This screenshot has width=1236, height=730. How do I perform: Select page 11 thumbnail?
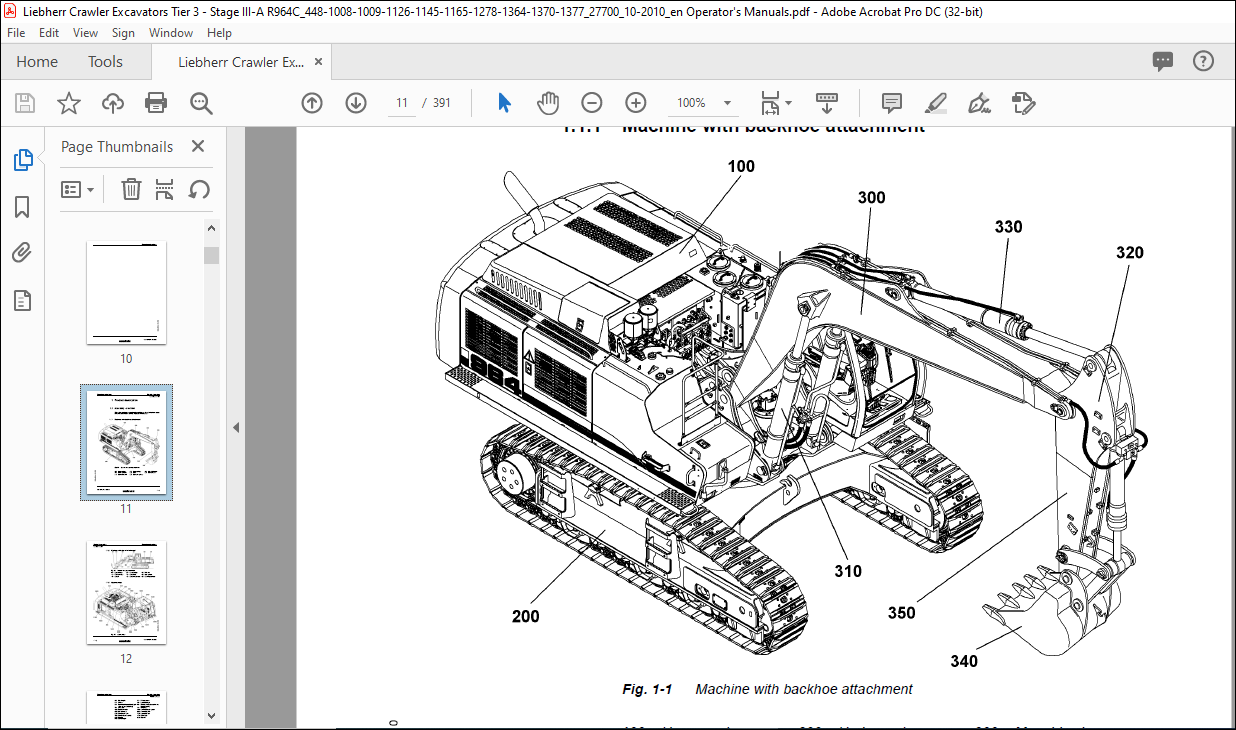tap(126, 443)
